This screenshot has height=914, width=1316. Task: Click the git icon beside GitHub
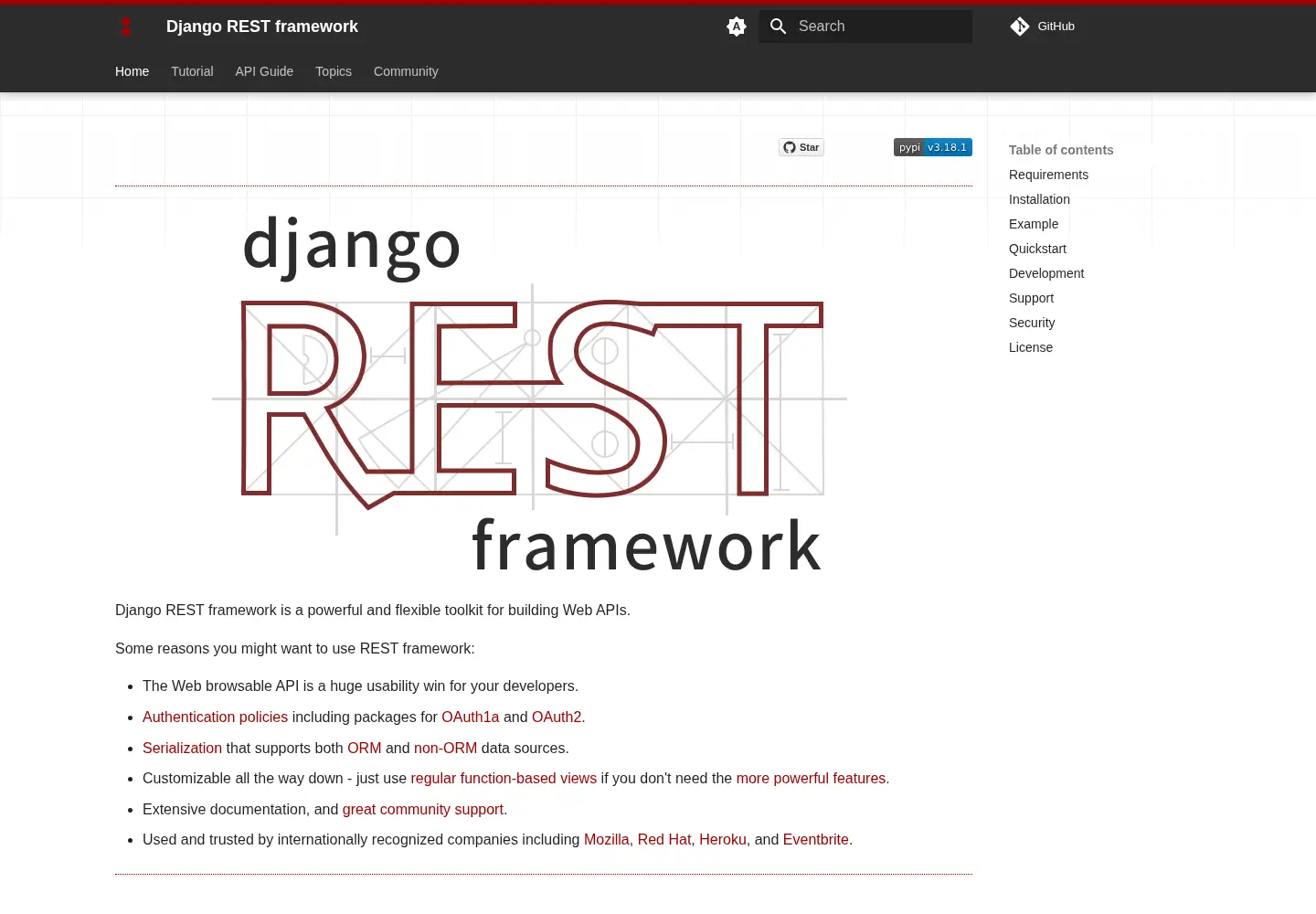click(x=1020, y=27)
